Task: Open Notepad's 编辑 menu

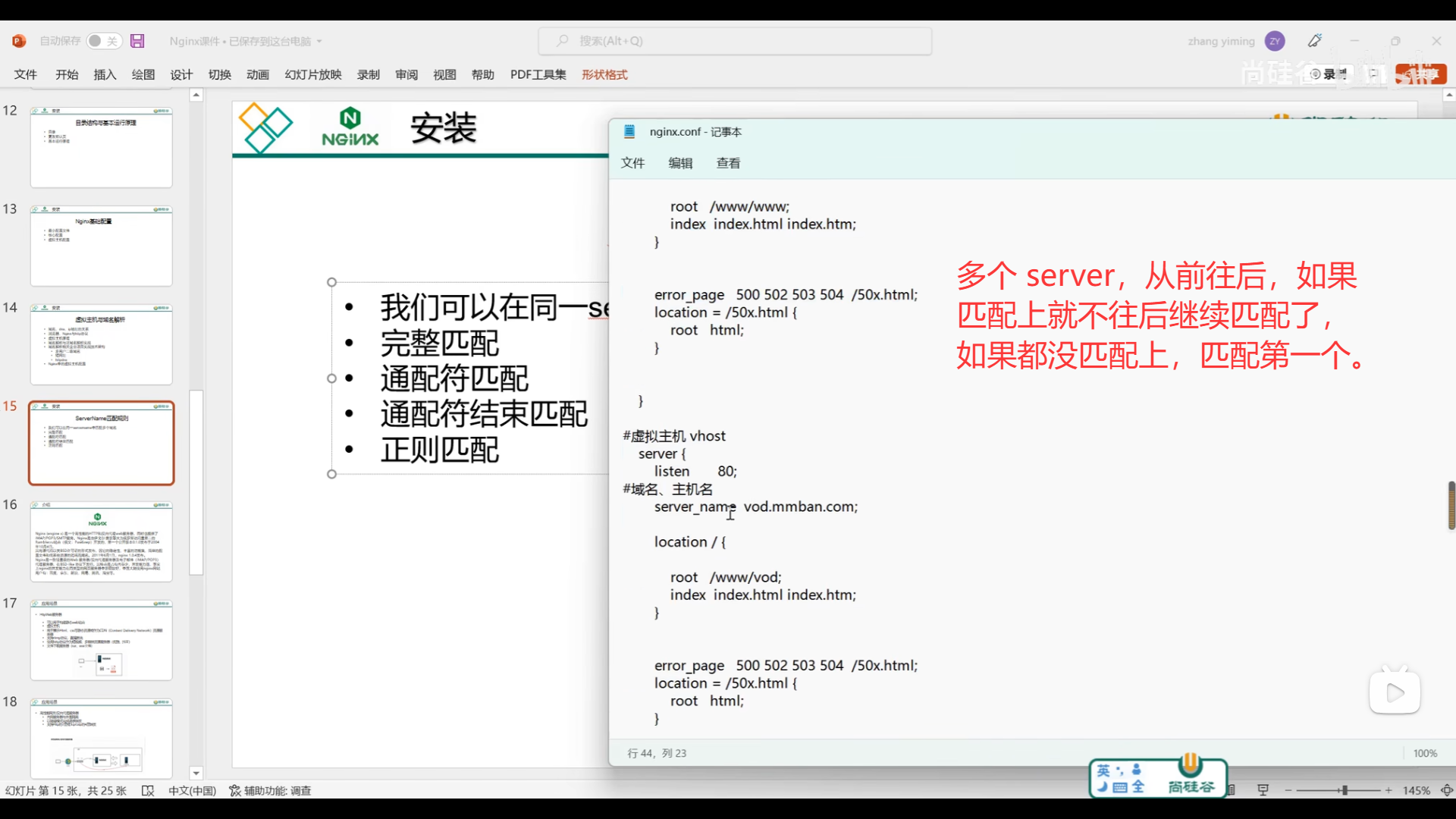Action: [x=680, y=163]
